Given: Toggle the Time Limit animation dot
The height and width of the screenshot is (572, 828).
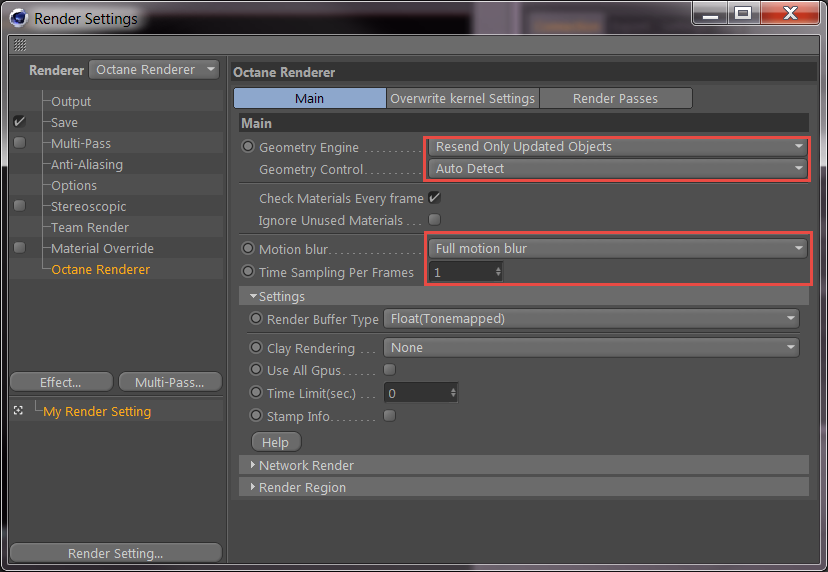Looking at the screenshot, I should (x=256, y=392).
